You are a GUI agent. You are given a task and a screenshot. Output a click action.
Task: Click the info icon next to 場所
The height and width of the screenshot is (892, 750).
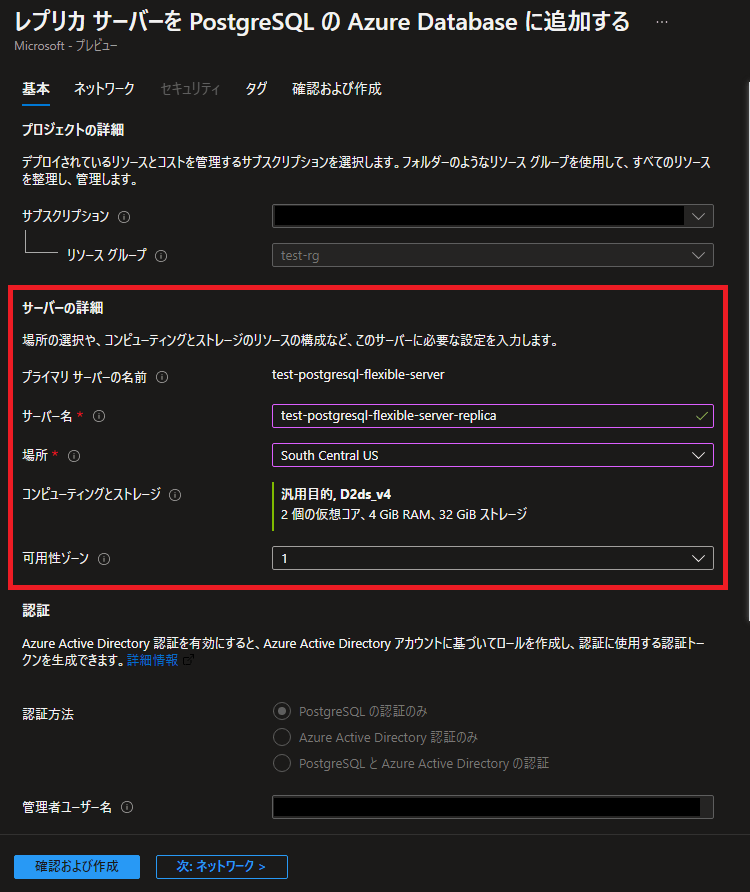pos(74,456)
